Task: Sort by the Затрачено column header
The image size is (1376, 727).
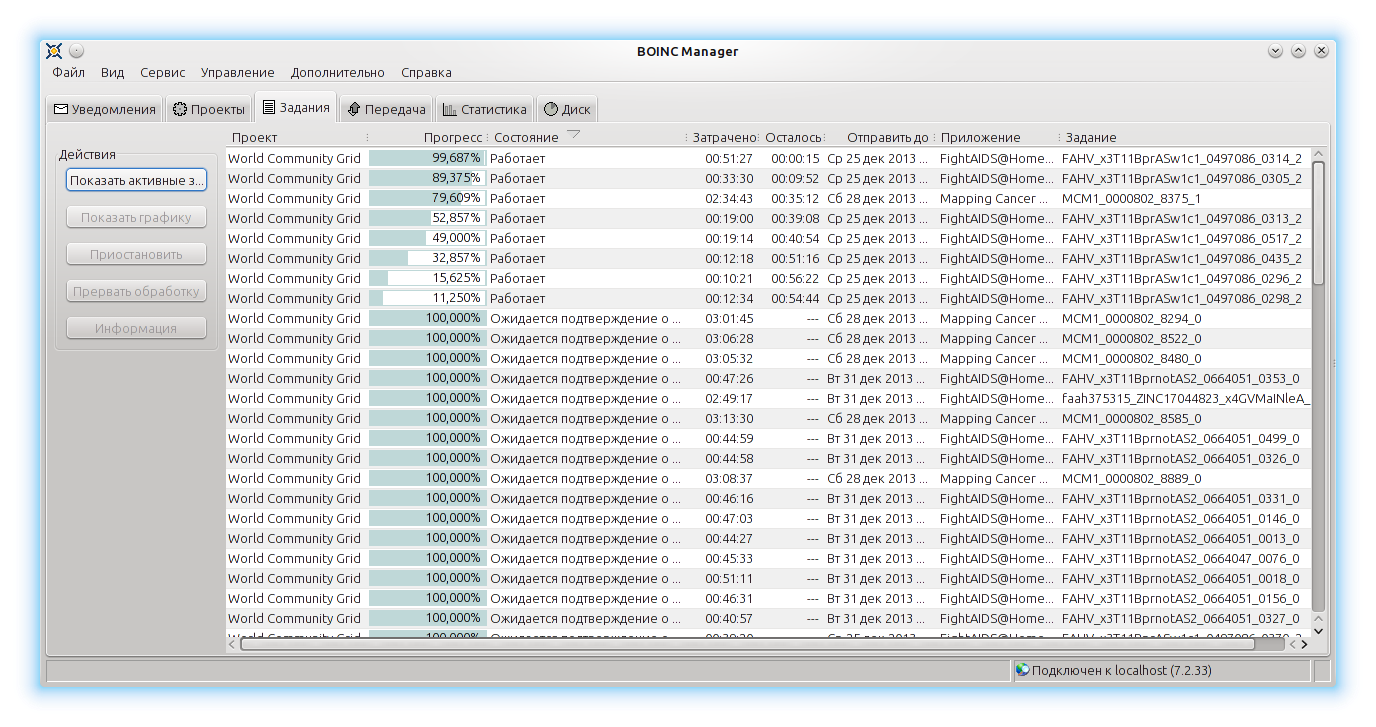Action: tap(725, 137)
